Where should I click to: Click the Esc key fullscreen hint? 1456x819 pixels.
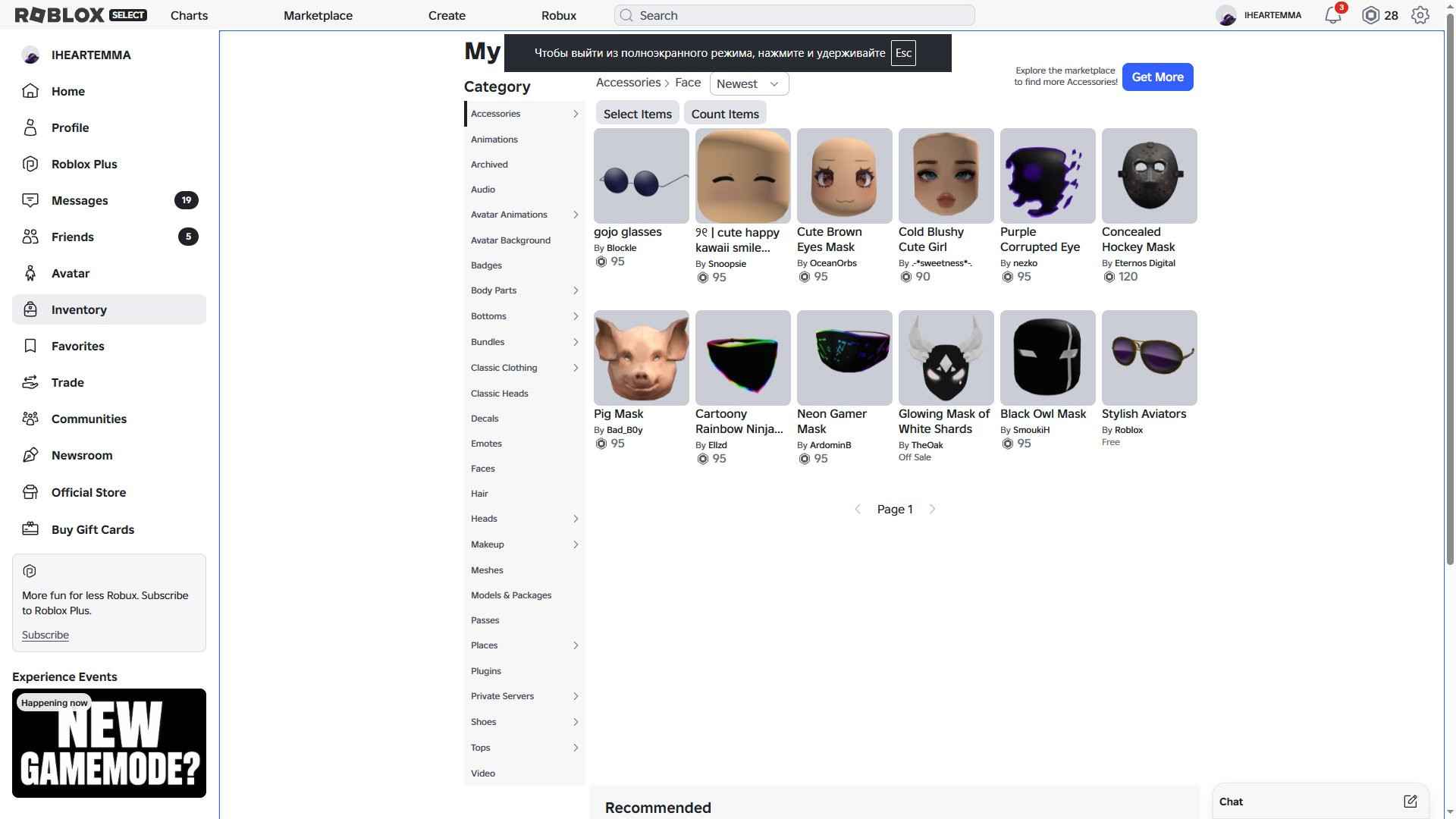(x=903, y=53)
